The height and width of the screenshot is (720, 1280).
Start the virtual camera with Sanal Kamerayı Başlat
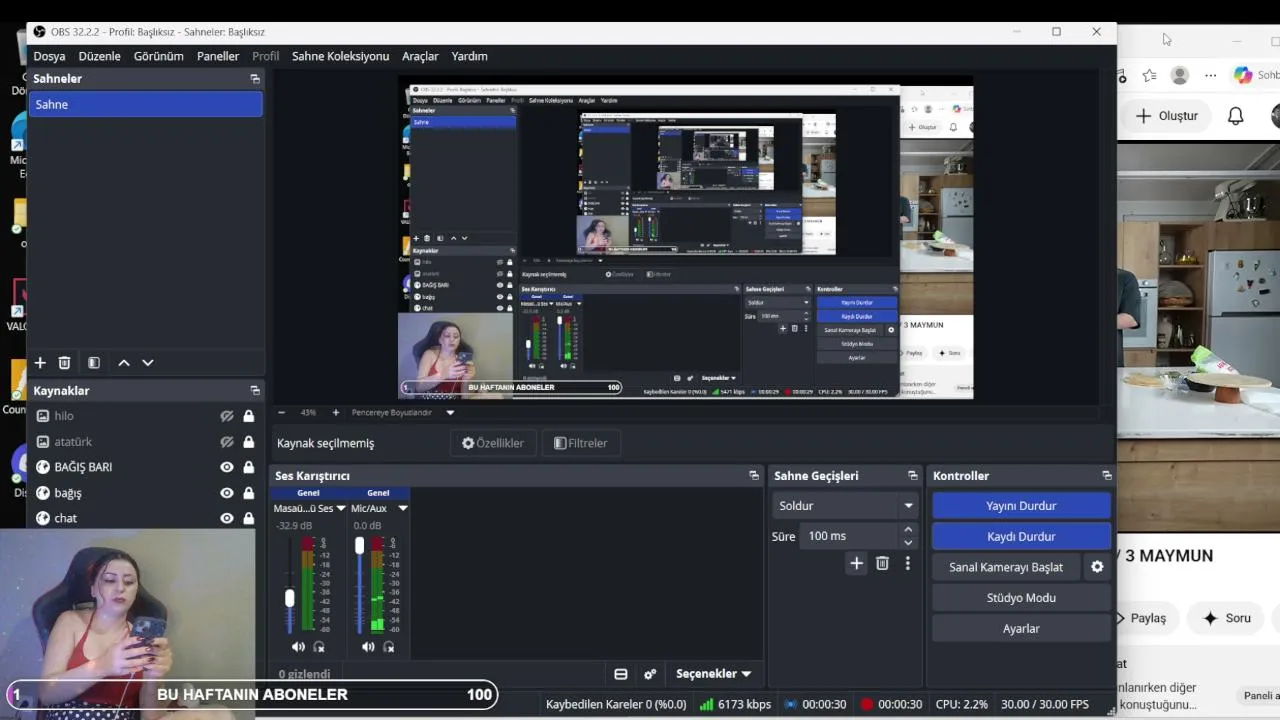click(1006, 567)
